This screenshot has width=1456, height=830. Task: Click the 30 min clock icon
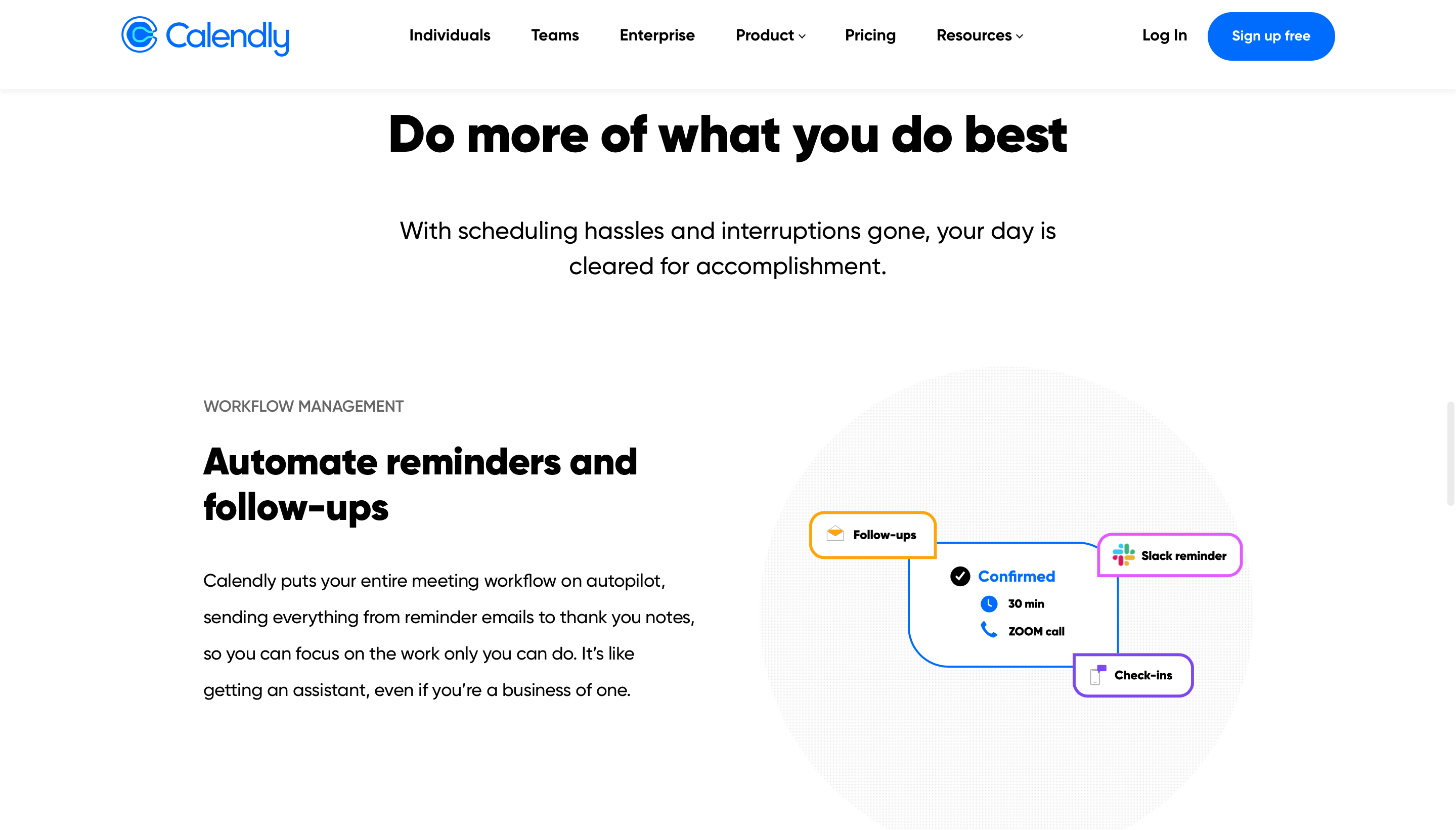(990, 603)
